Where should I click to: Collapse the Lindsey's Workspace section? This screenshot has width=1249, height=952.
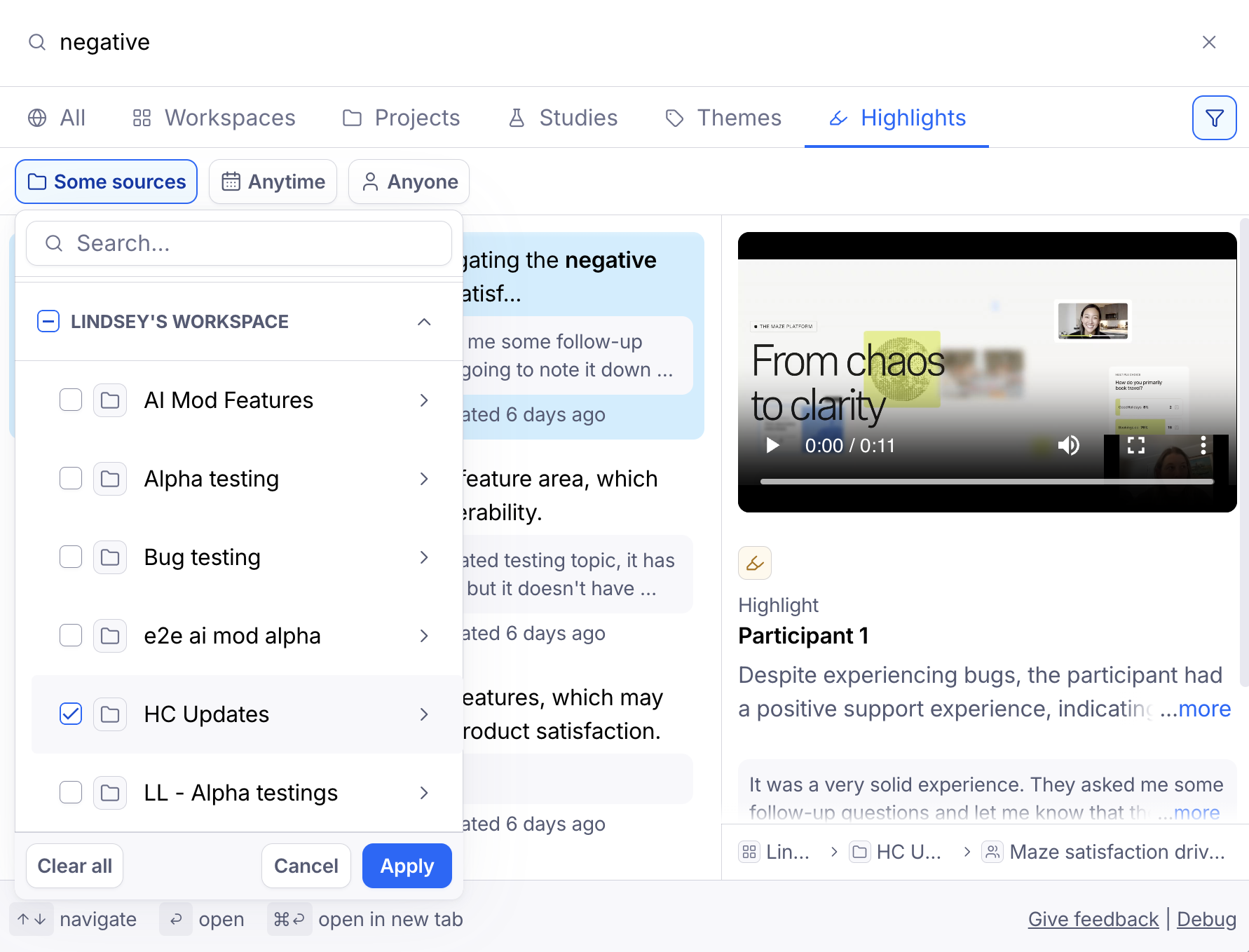pyautogui.click(x=424, y=321)
